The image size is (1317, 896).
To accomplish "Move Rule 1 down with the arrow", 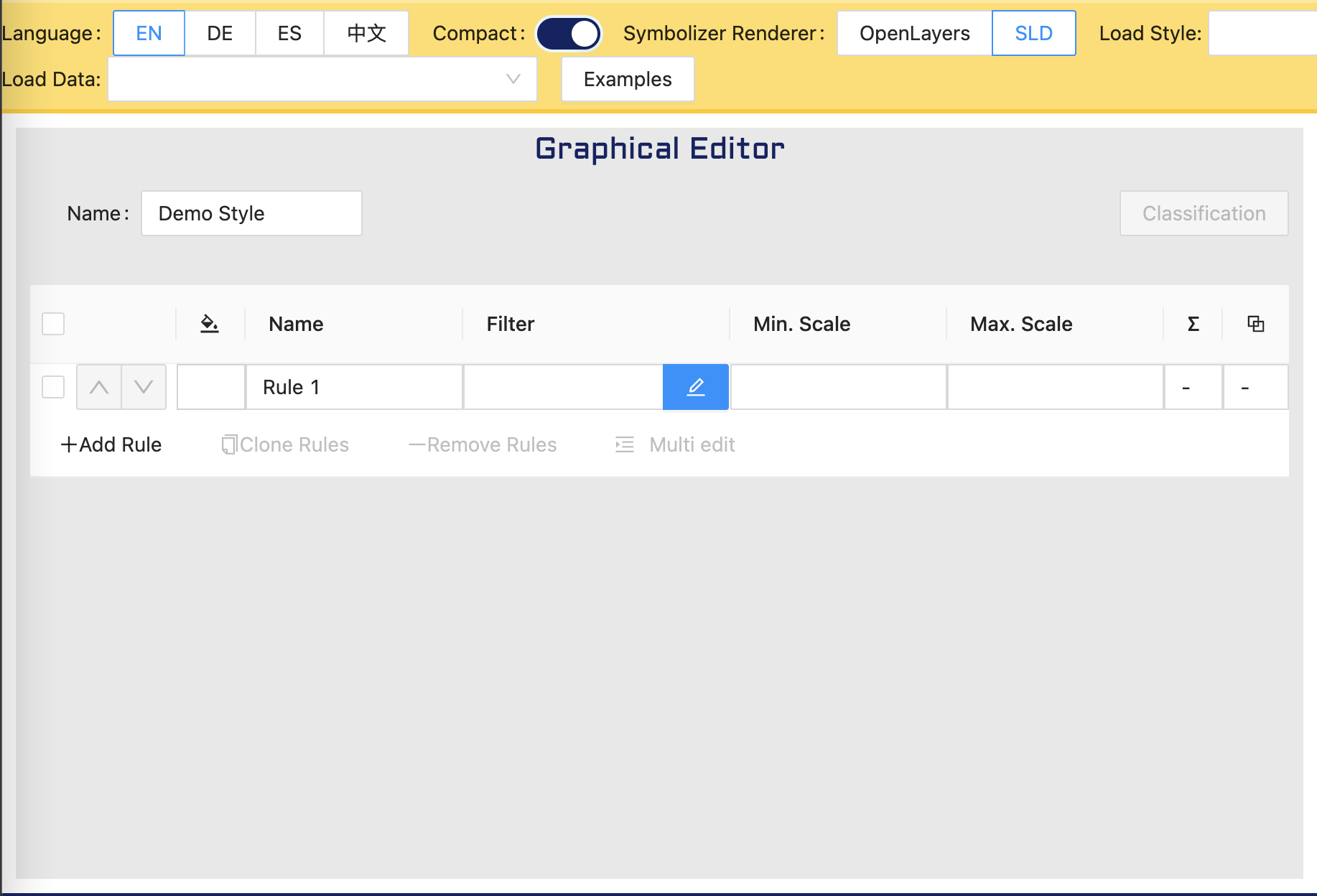I will click(x=144, y=387).
